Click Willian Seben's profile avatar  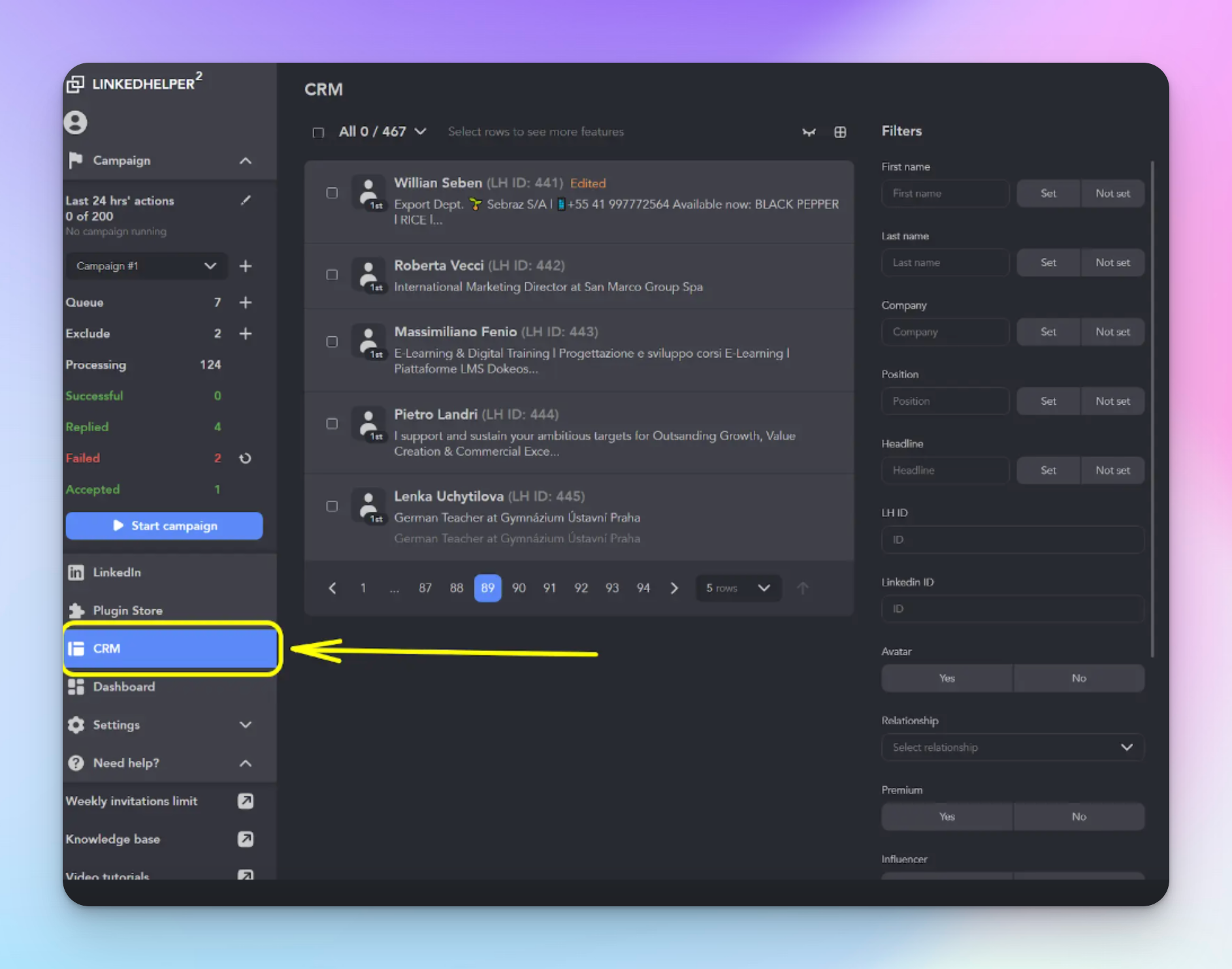pyautogui.click(x=369, y=193)
